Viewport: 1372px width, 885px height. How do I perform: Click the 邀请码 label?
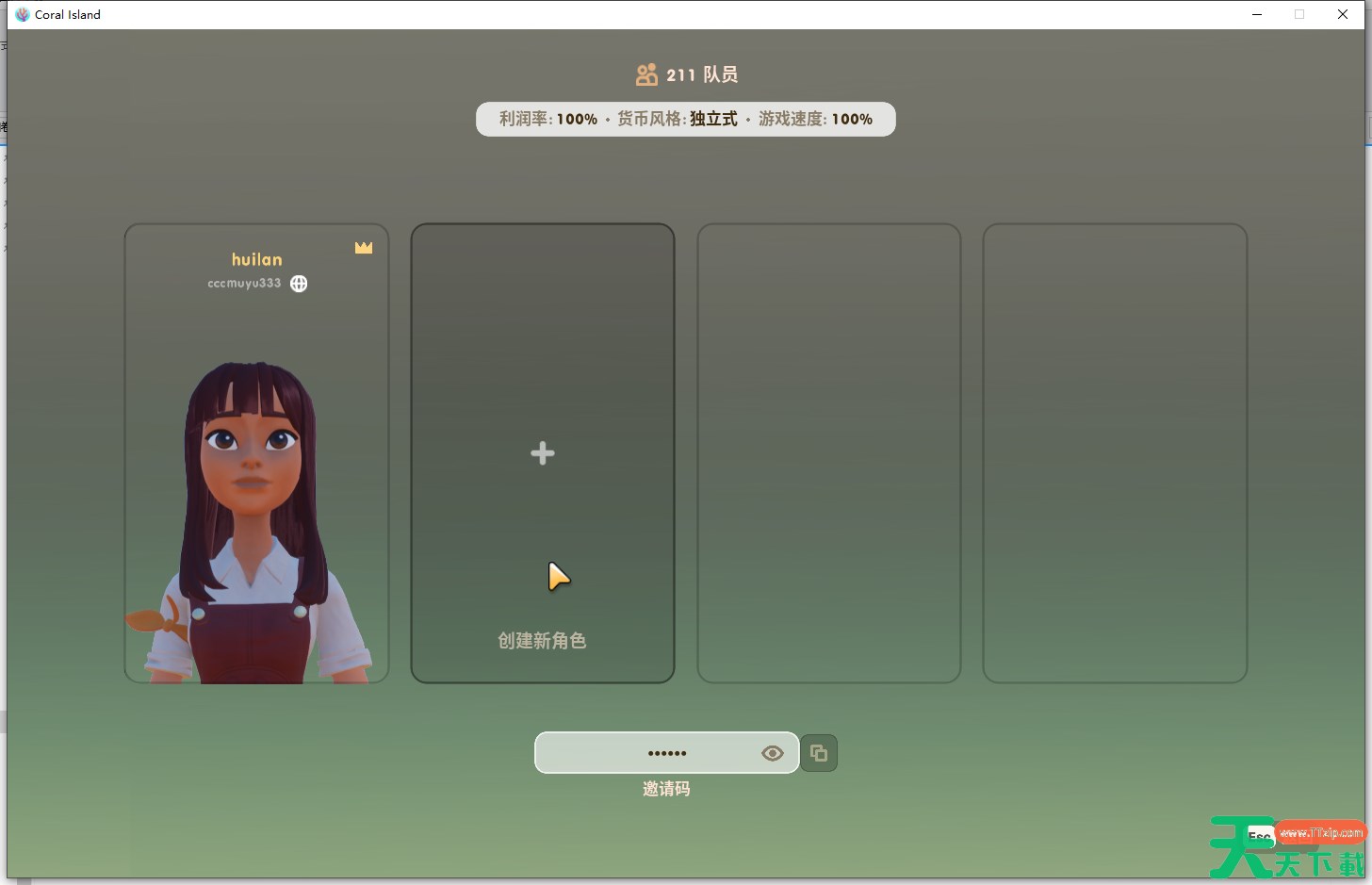pyautogui.click(x=666, y=789)
